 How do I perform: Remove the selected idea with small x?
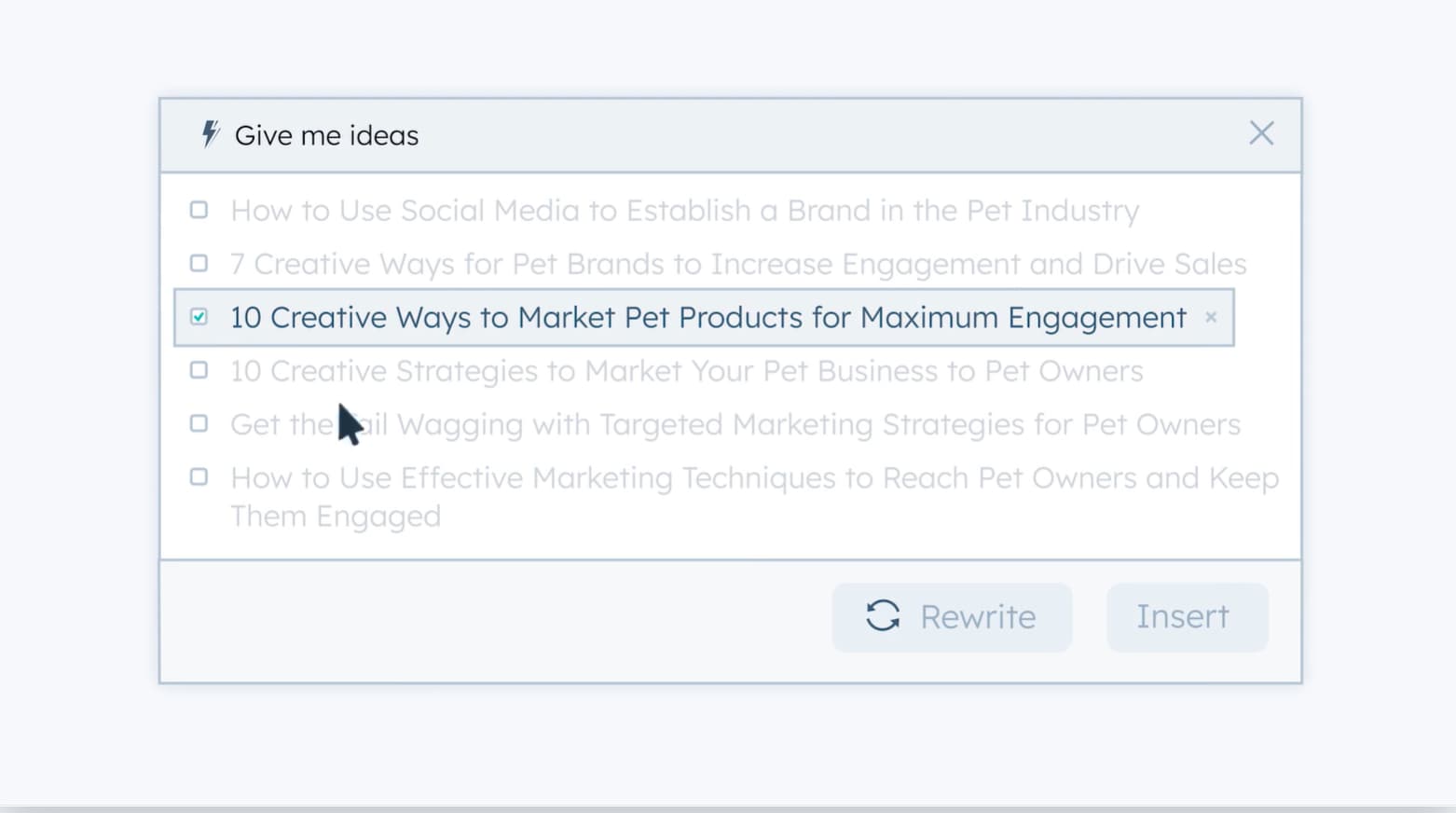coord(1211,317)
